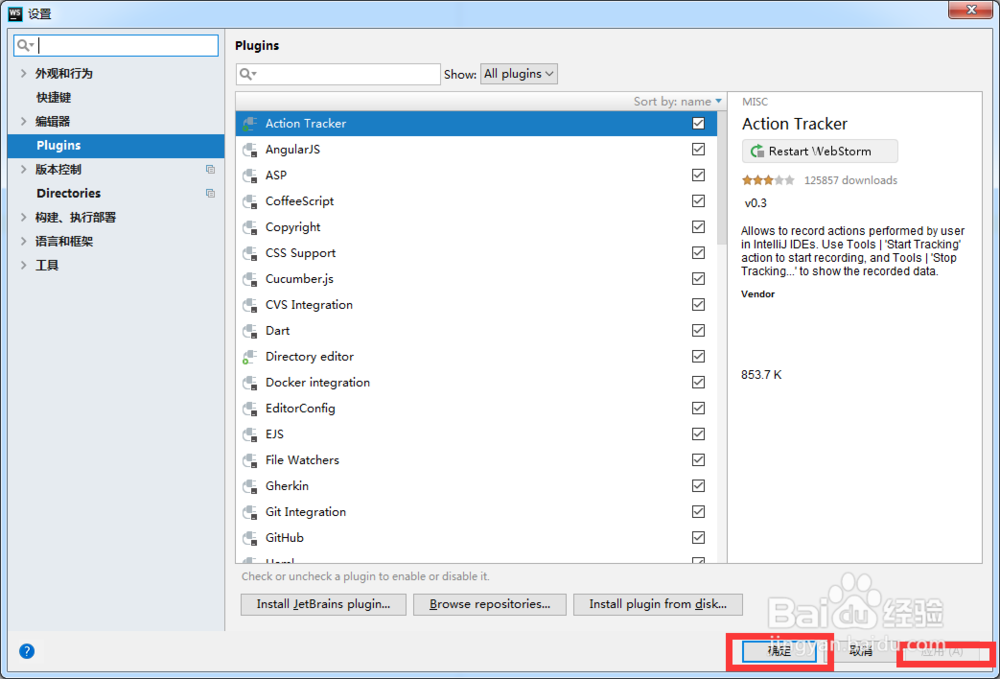Click Restart WebStorm button
This screenshot has width=1000, height=679.
(820, 151)
